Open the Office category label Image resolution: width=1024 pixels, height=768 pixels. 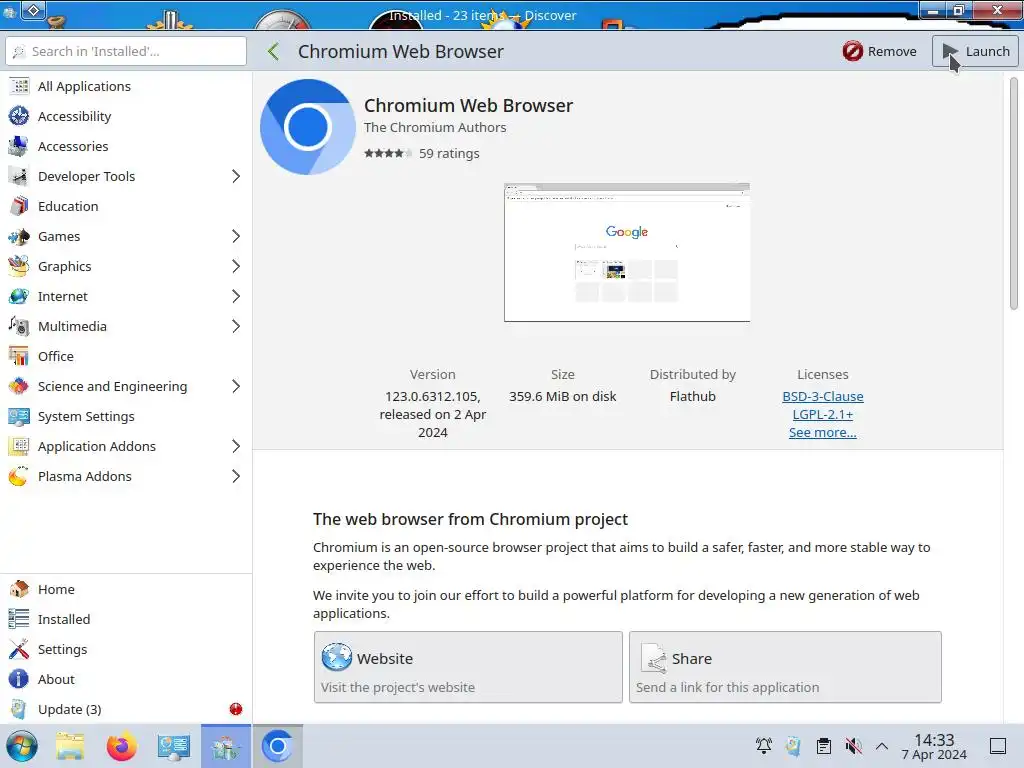(56, 357)
